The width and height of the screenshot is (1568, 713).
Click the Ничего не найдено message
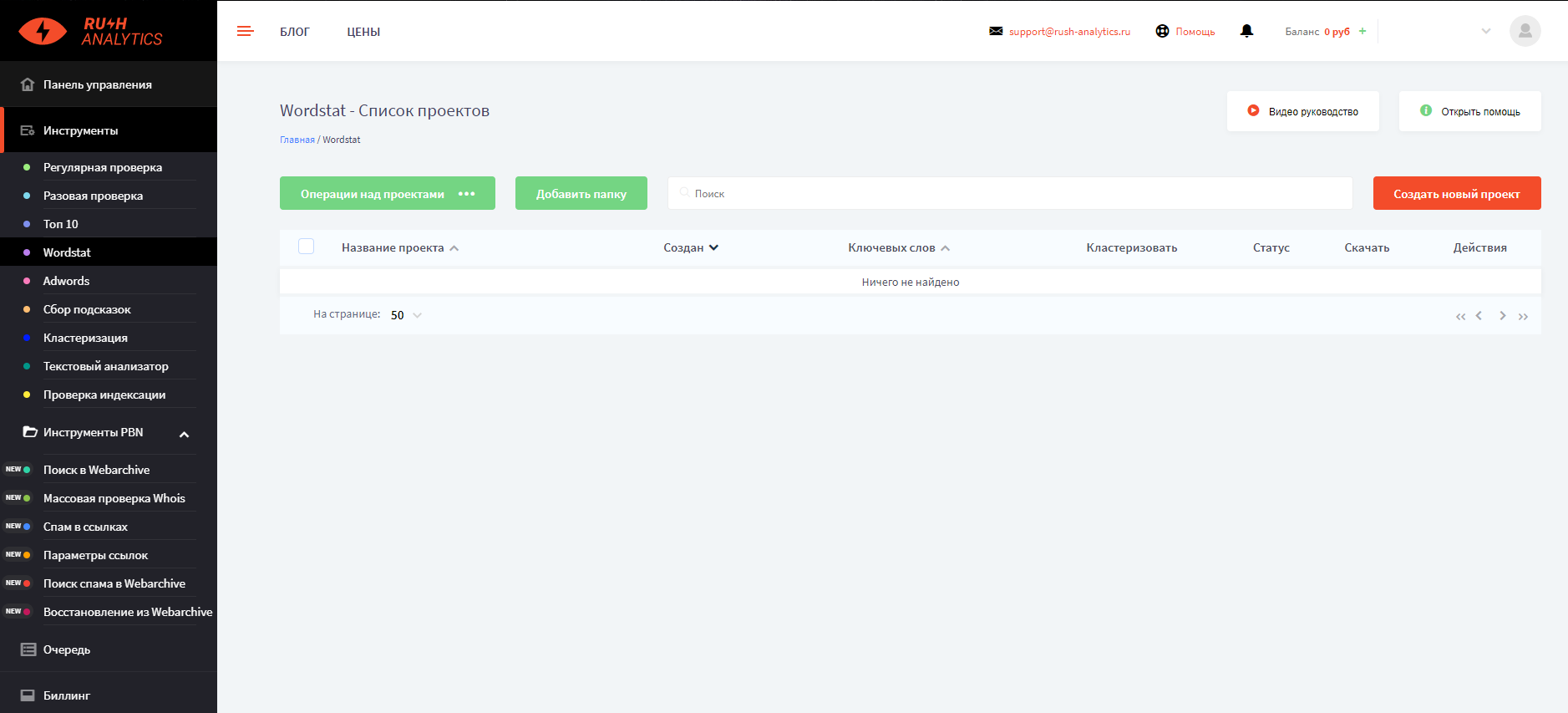click(x=911, y=282)
